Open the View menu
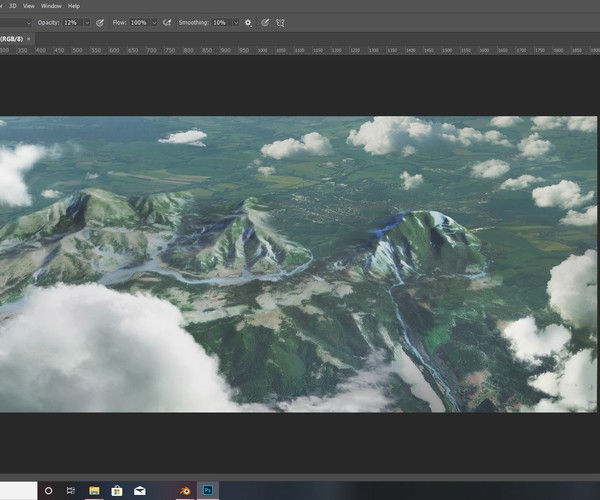Image resolution: width=600 pixels, height=500 pixels. coord(29,6)
